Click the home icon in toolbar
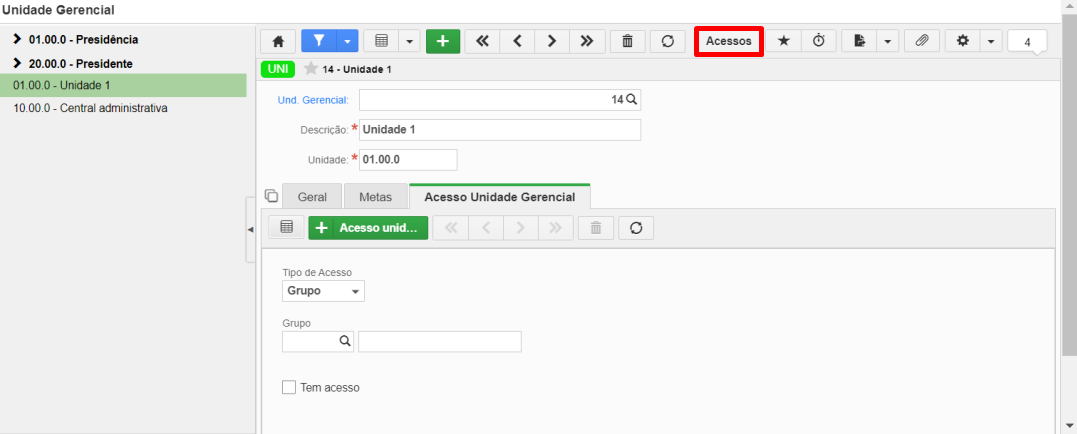The image size is (1077, 434). 278,41
